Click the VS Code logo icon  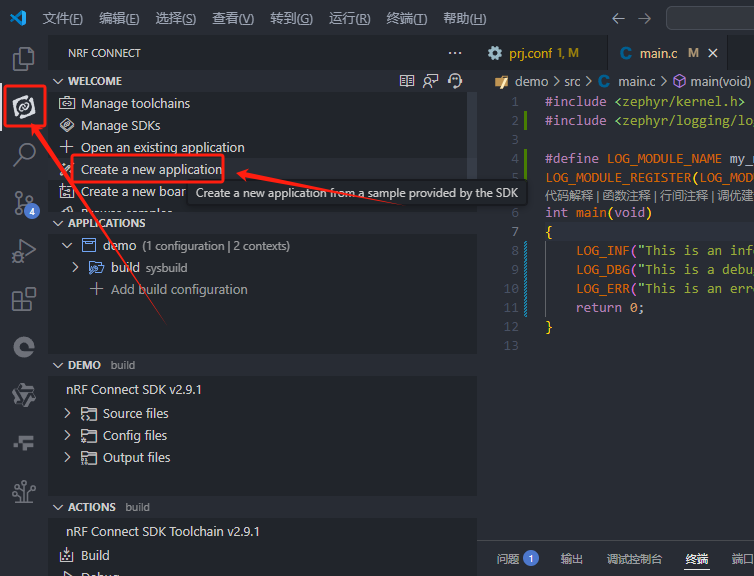pyautogui.click(x=18, y=18)
